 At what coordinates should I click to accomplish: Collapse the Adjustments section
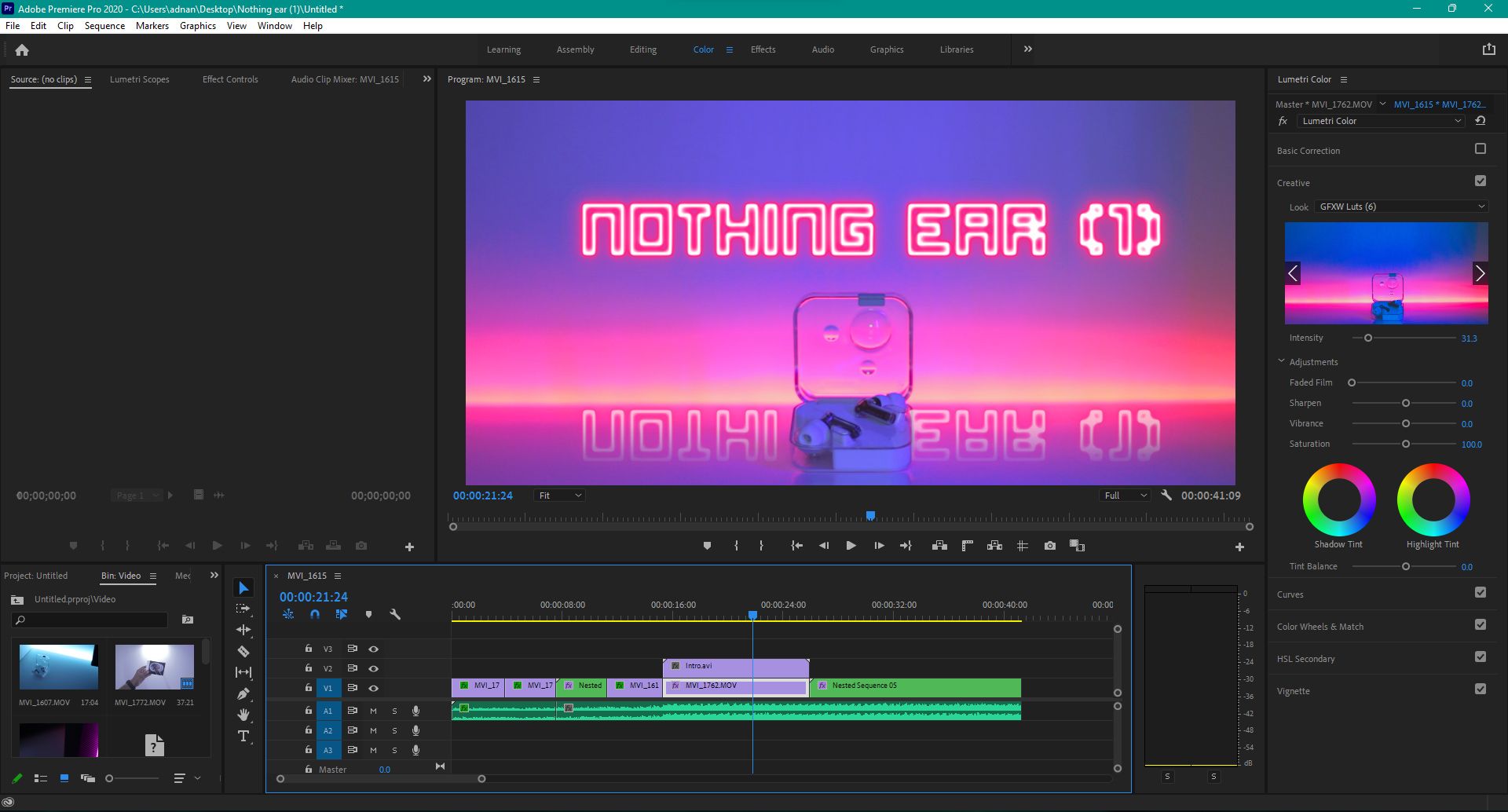pos(1281,361)
